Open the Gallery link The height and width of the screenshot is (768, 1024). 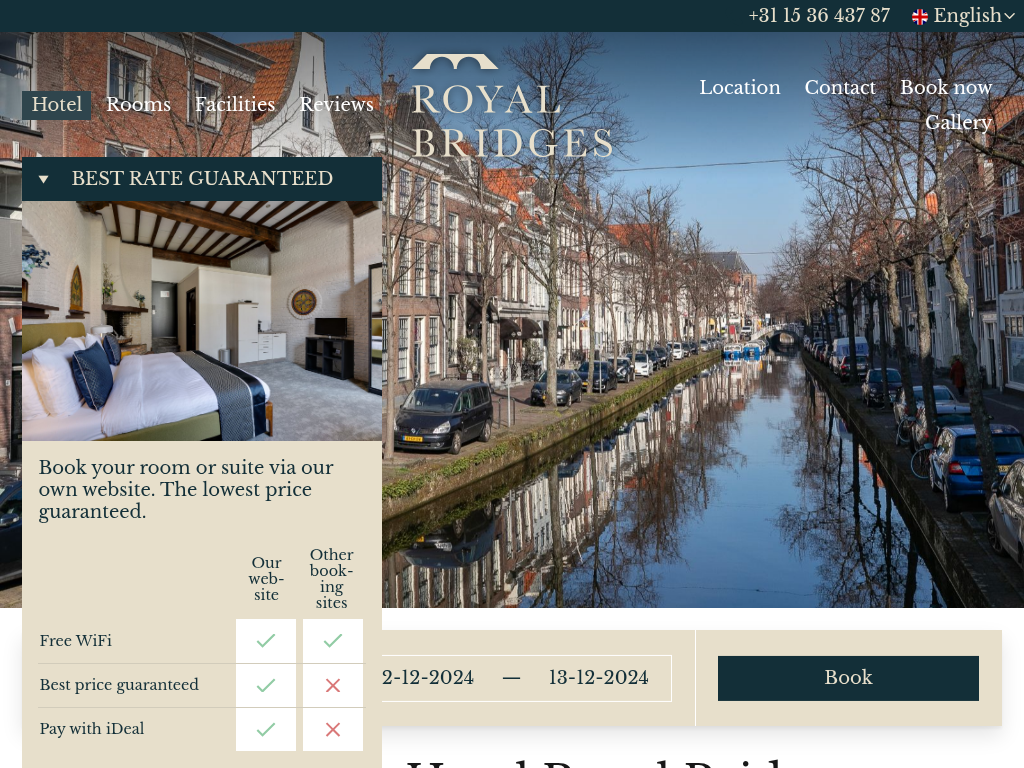point(957,122)
